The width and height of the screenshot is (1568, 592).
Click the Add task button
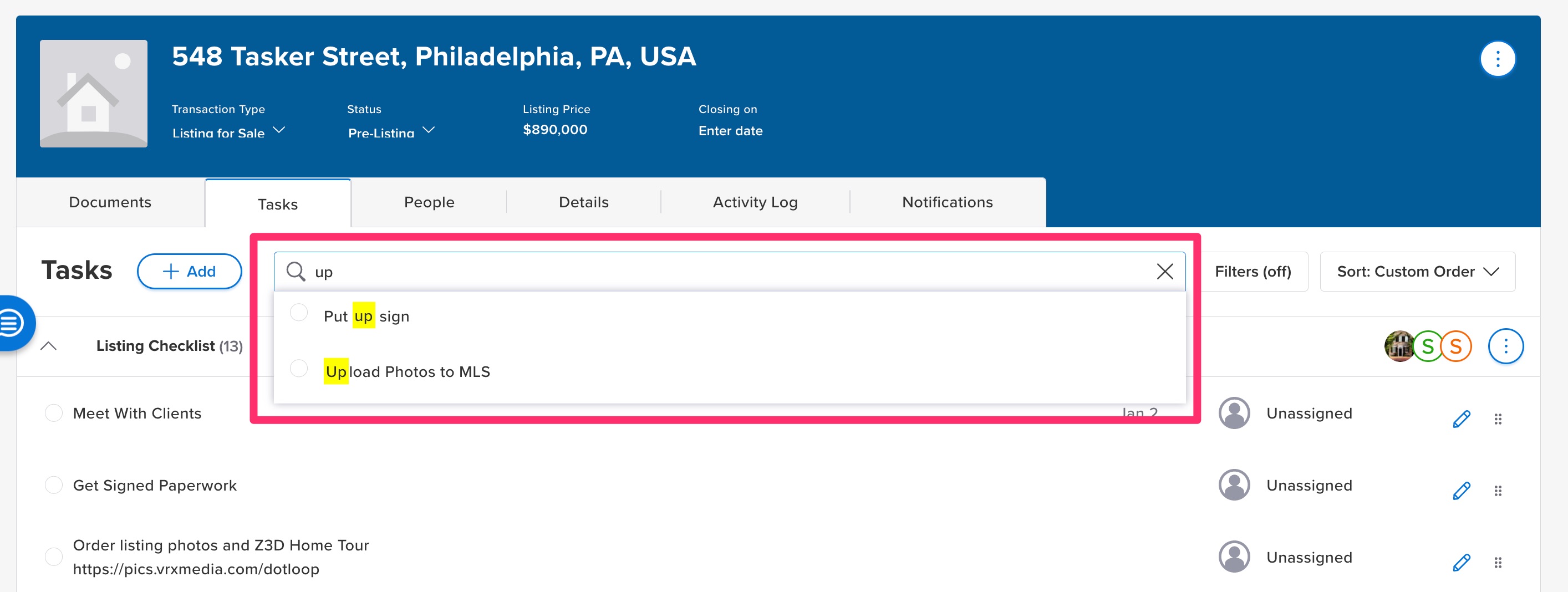[x=189, y=272]
